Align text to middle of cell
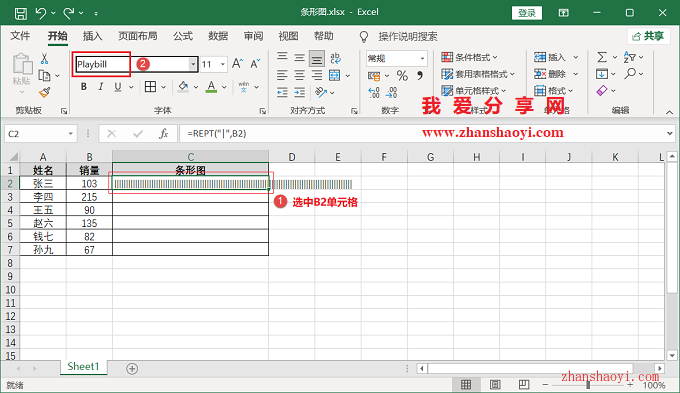 tap(299, 58)
